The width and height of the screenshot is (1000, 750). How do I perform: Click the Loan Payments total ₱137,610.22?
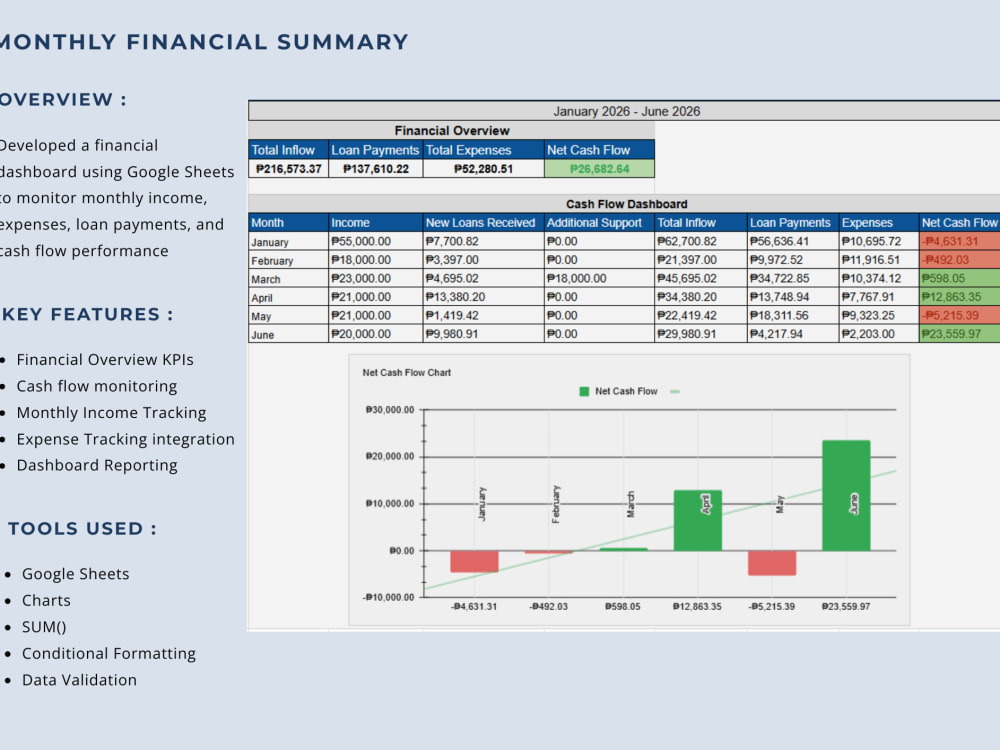tap(376, 169)
